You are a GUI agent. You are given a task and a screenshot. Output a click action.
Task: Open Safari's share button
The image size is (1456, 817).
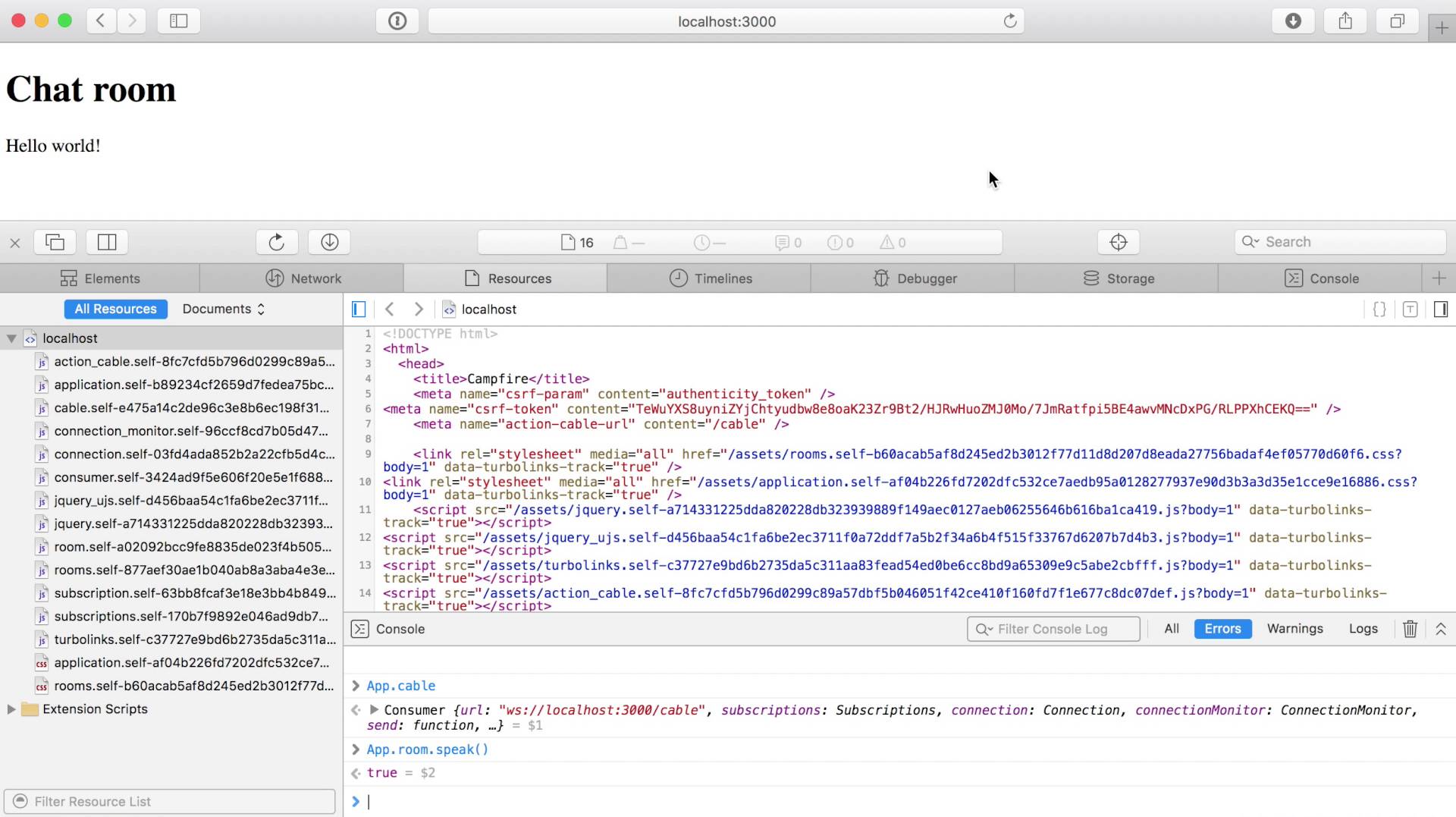point(1345,21)
